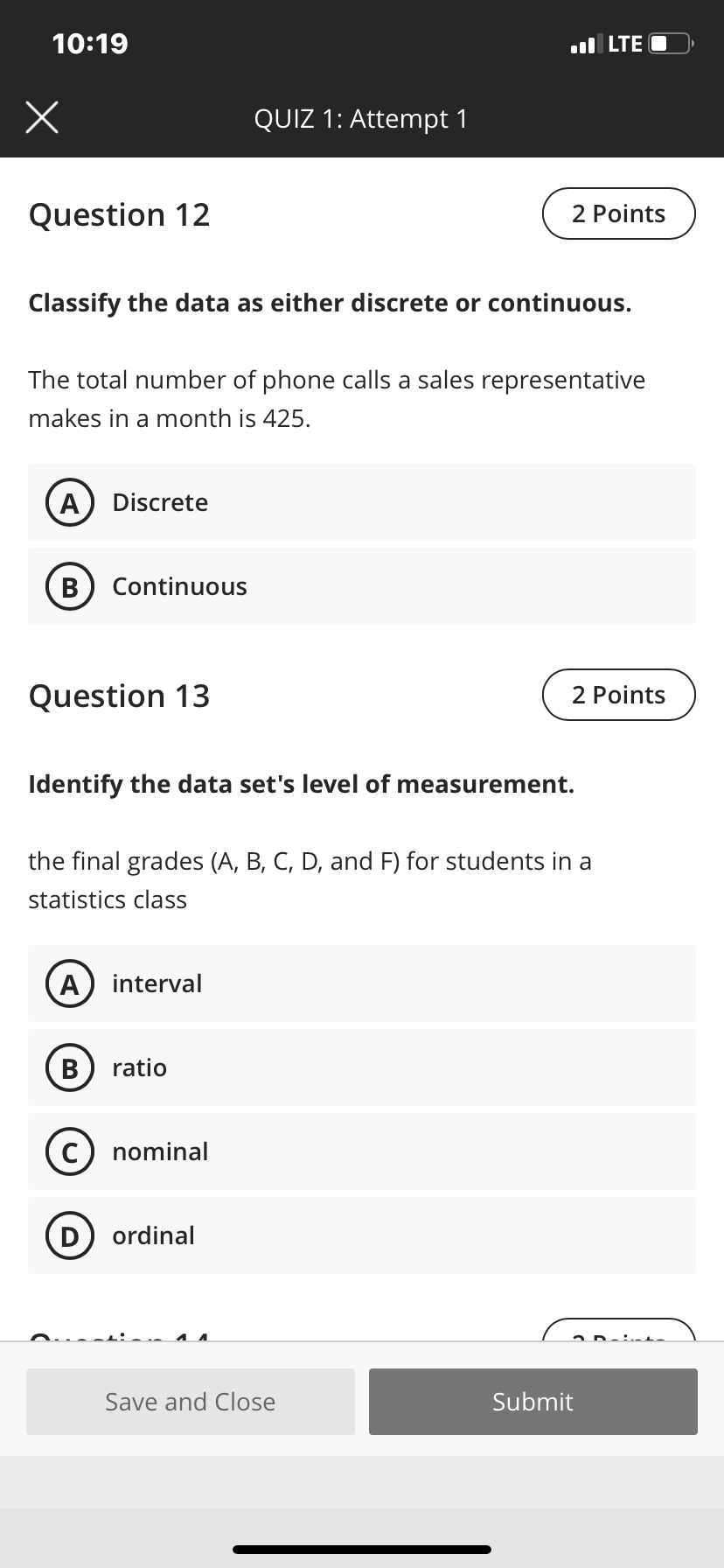Tap the circled C icon beside nominal
Image resolution: width=724 pixels, height=1568 pixels.
[70, 1151]
